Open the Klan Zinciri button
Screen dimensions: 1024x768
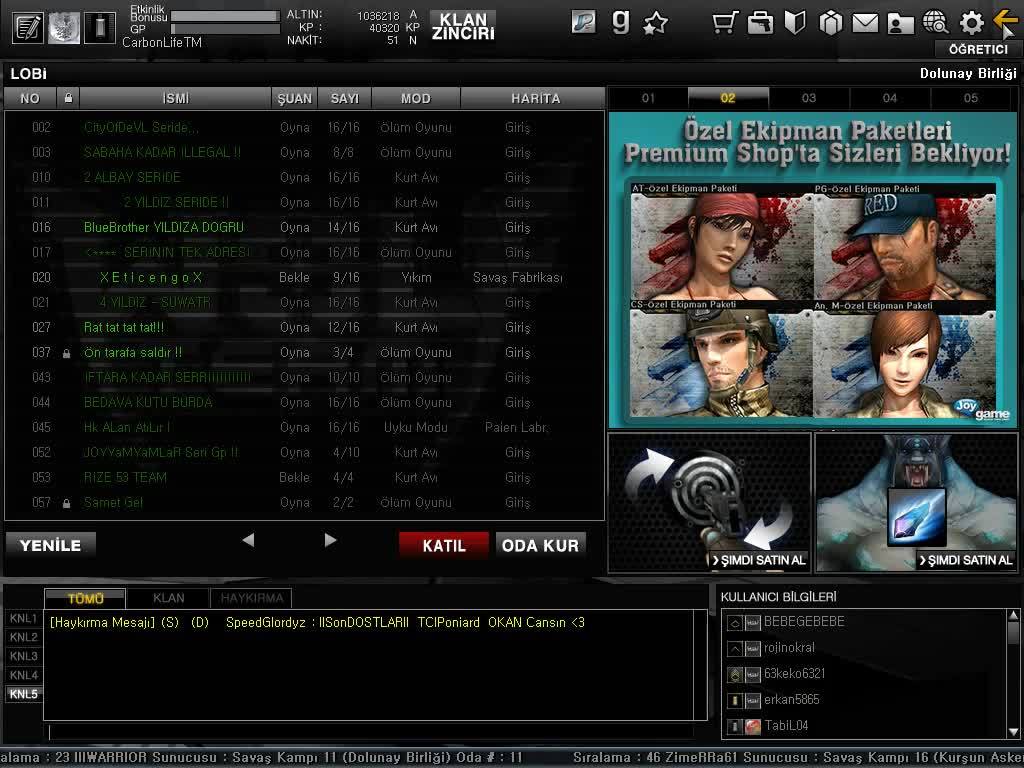[x=463, y=27]
